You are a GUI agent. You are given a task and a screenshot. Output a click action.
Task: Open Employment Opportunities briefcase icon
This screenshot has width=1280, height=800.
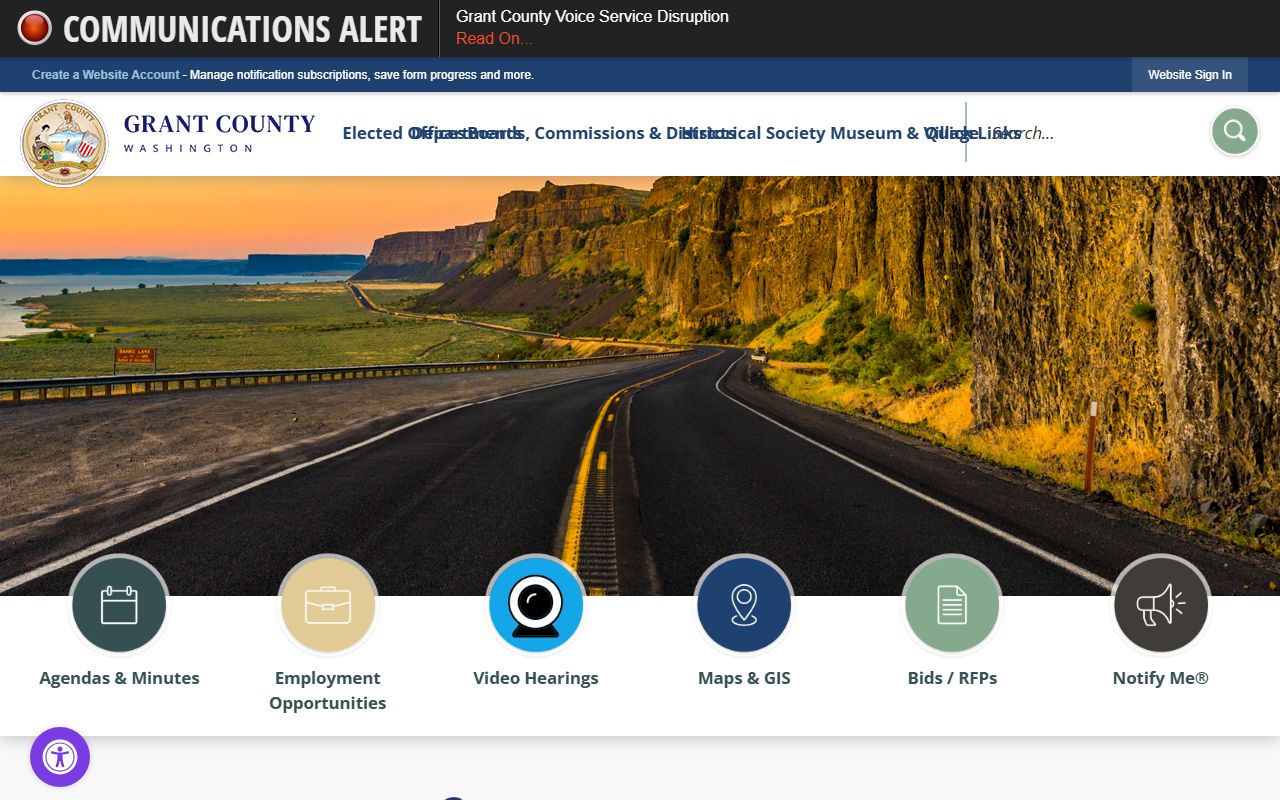pos(328,605)
